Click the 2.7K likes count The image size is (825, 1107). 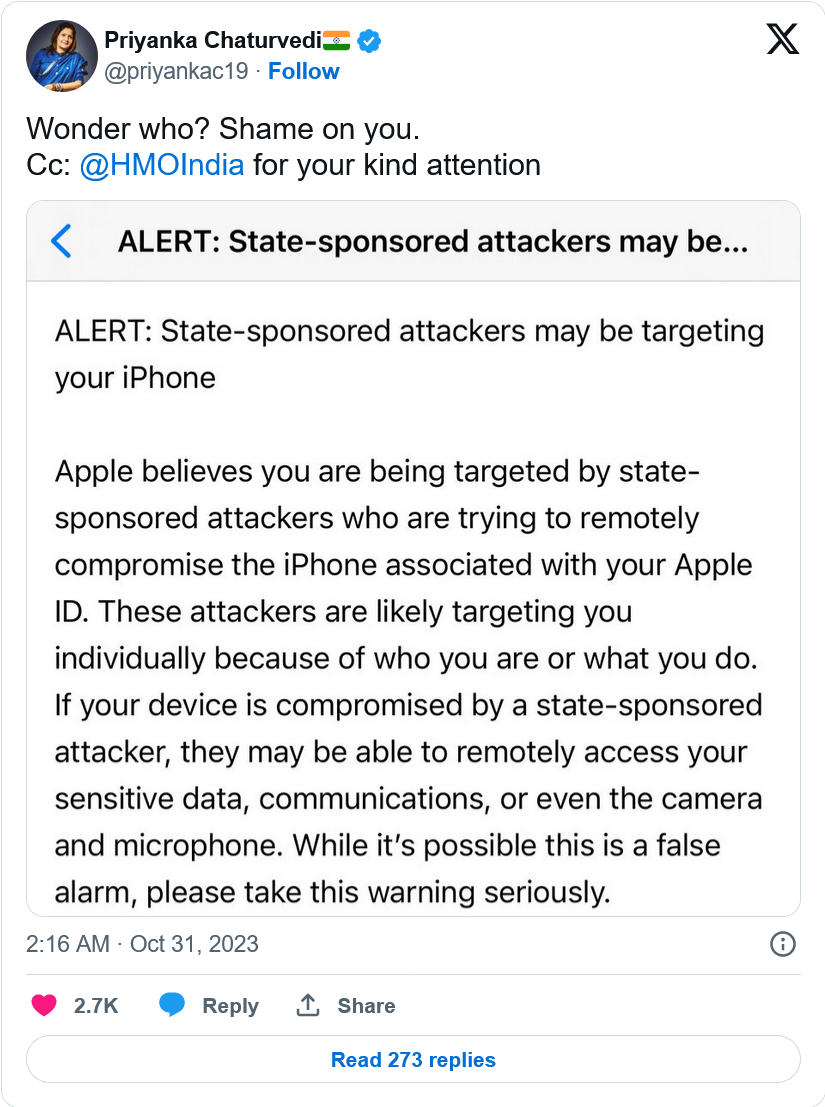click(x=96, y=1006)
